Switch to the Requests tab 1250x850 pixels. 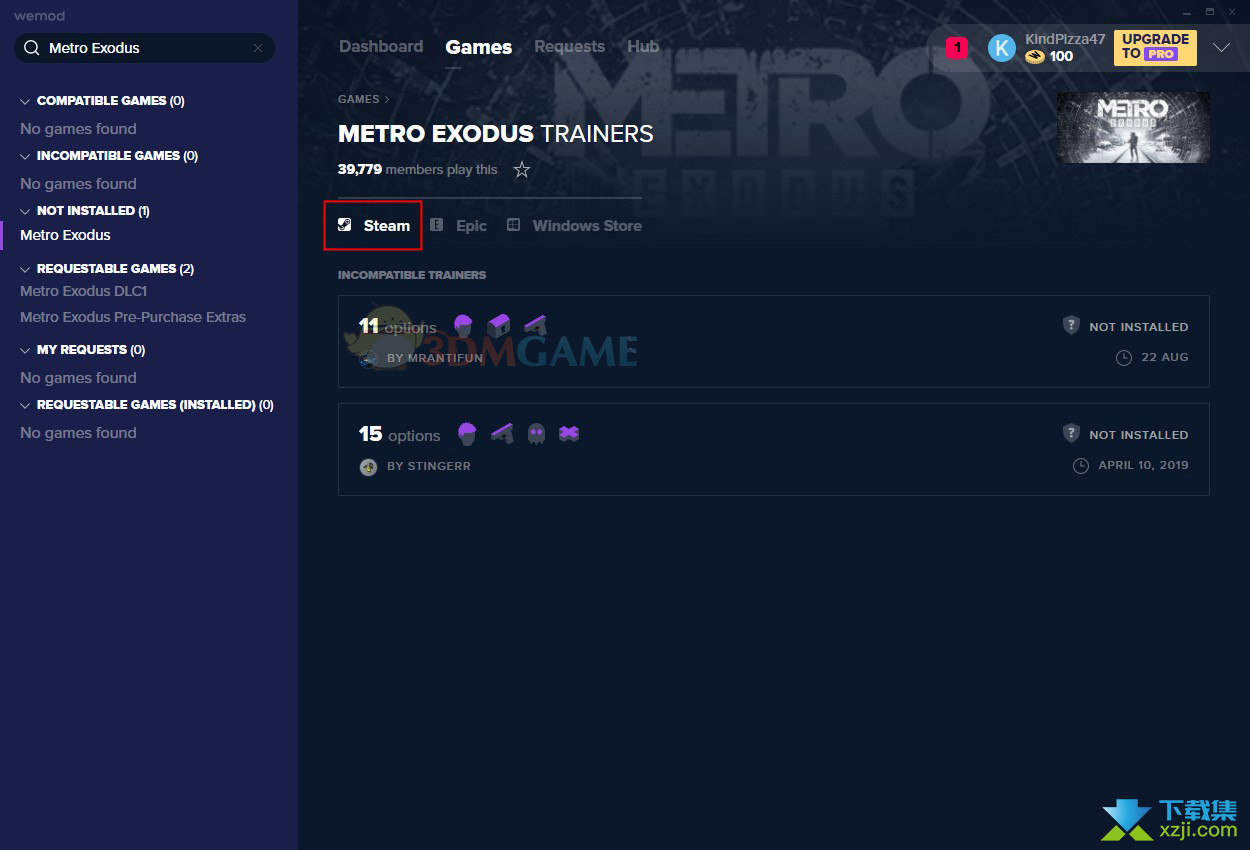tap(569, 46)
